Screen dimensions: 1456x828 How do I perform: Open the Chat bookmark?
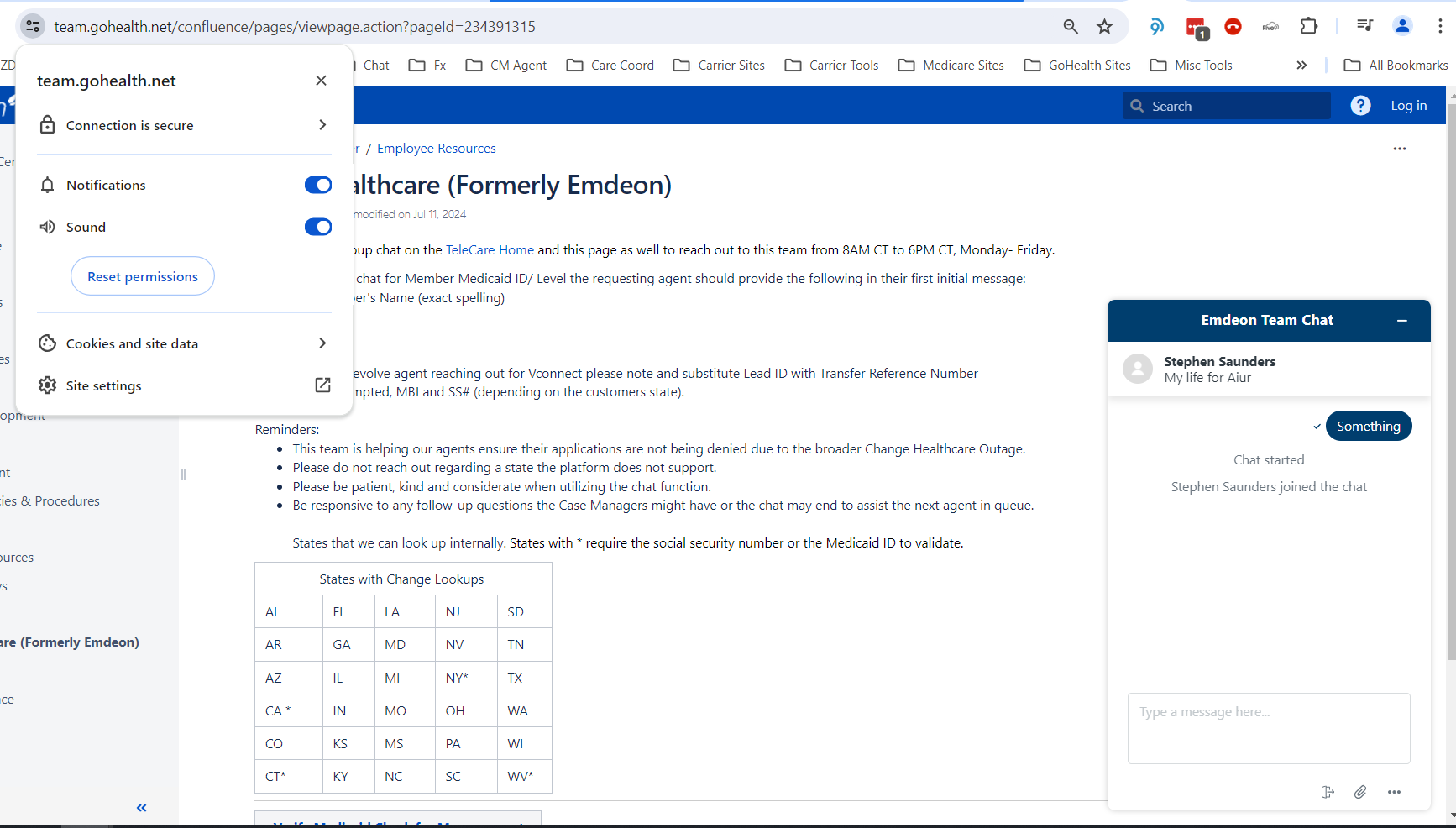(376, 66)
